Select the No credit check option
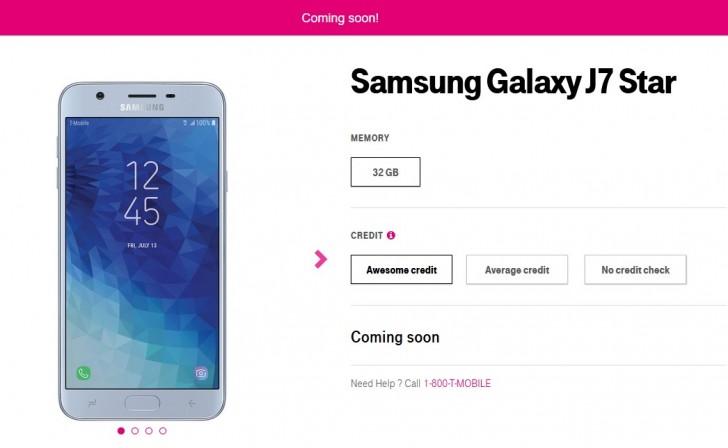 click(635, 269)
